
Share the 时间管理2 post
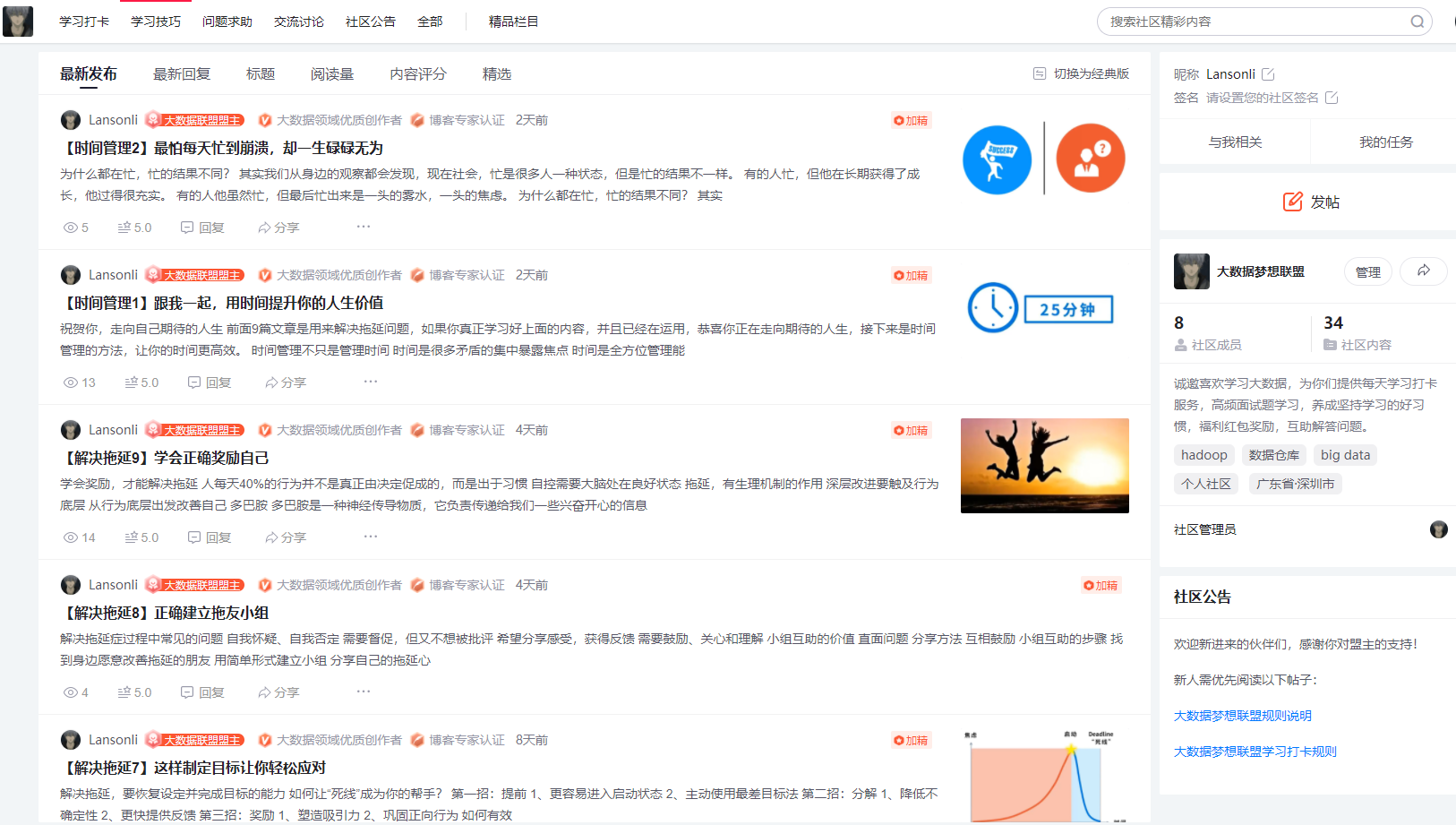point(278,228)
